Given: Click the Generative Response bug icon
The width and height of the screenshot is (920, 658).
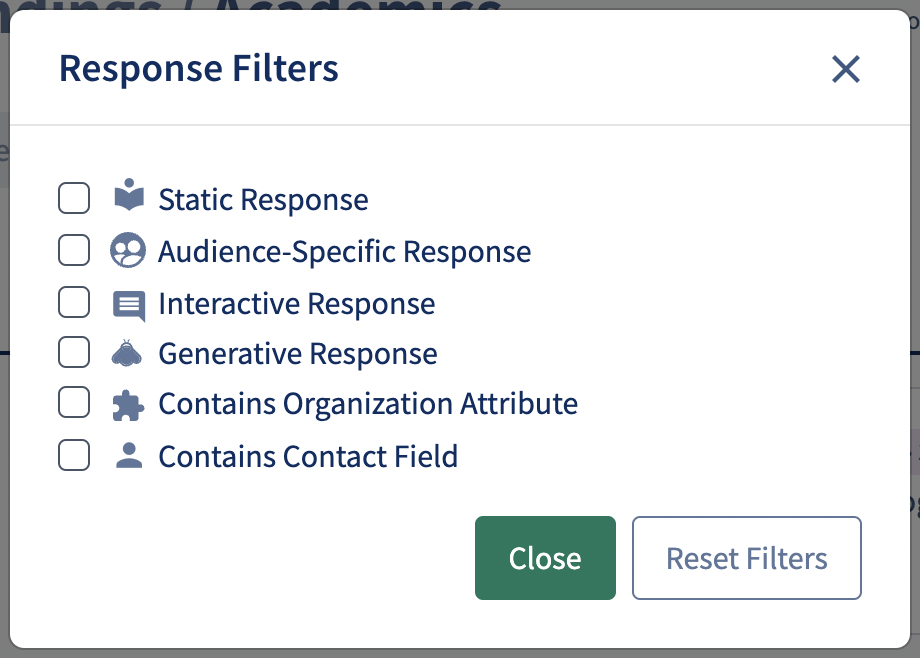Looking at the screenshot, I should 128,353.
